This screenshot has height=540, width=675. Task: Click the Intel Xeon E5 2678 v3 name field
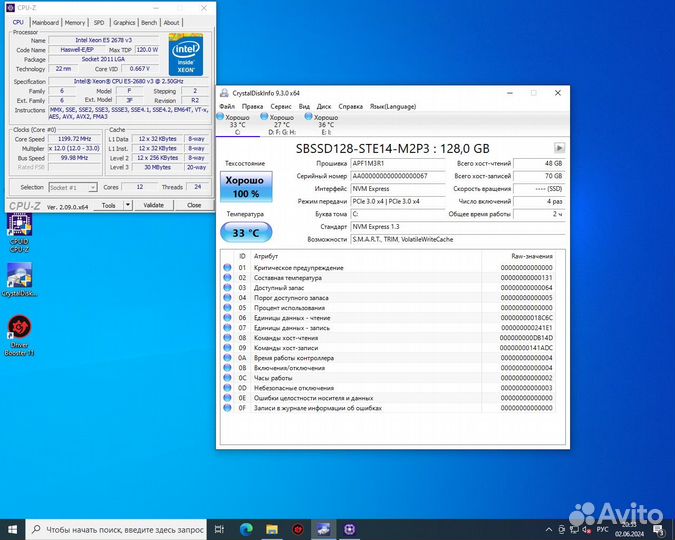click(103, 40)
